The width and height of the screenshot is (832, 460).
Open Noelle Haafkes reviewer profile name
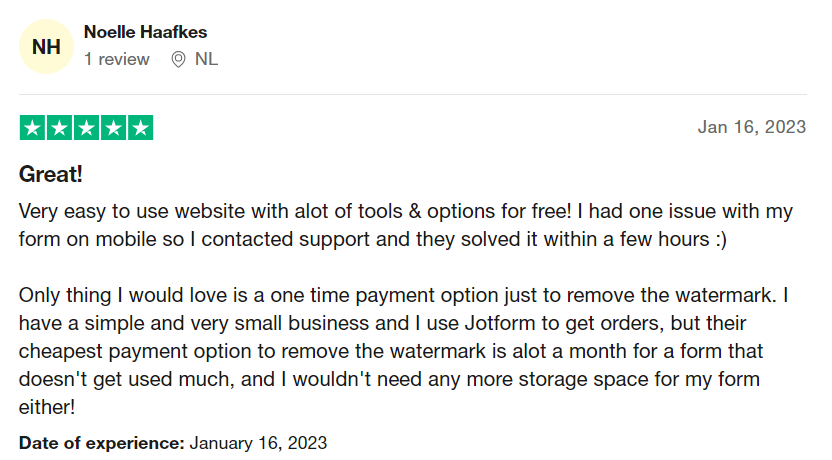(146, 32)
